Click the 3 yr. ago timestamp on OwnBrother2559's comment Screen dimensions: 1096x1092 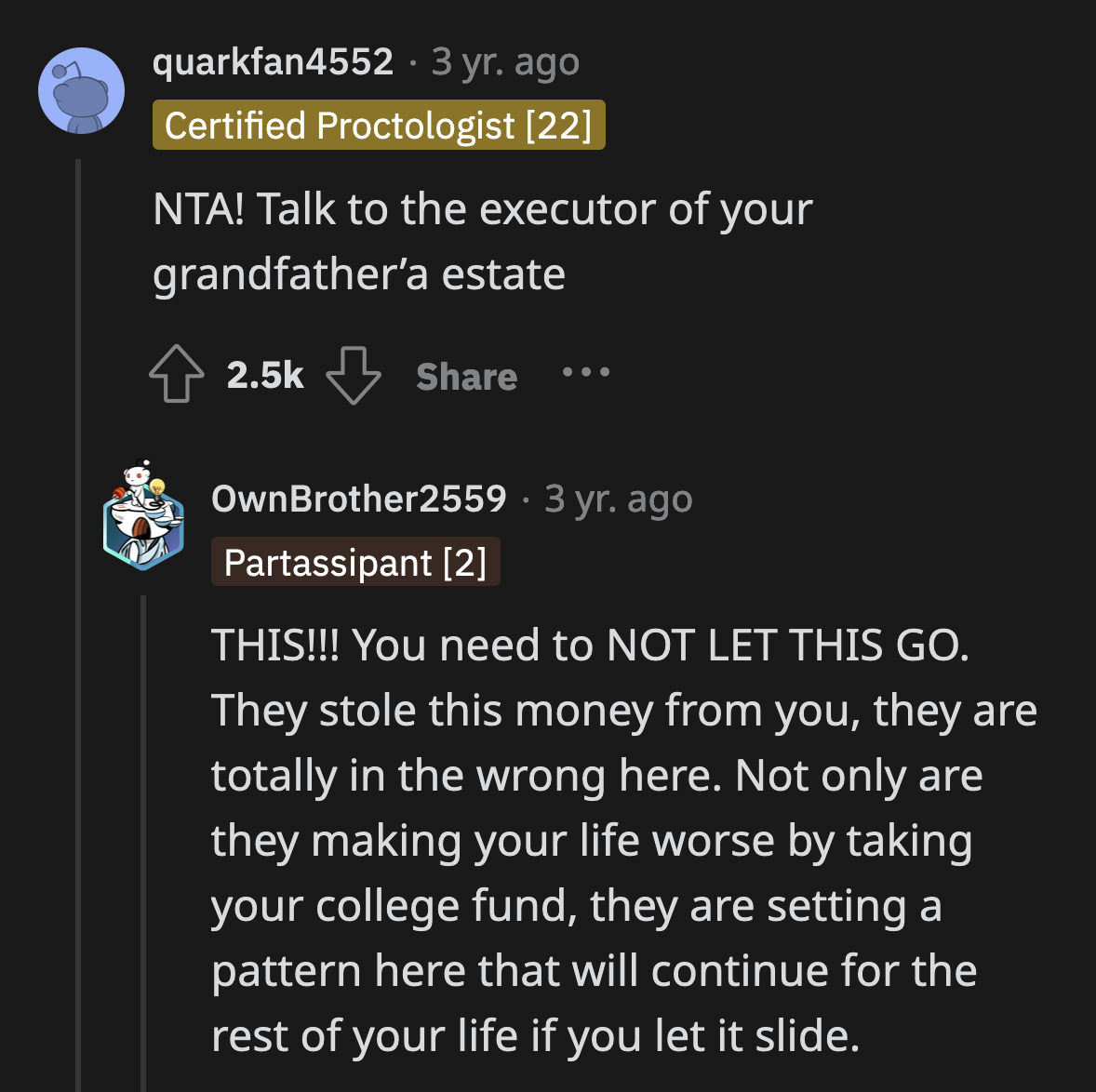coord(617,498)
